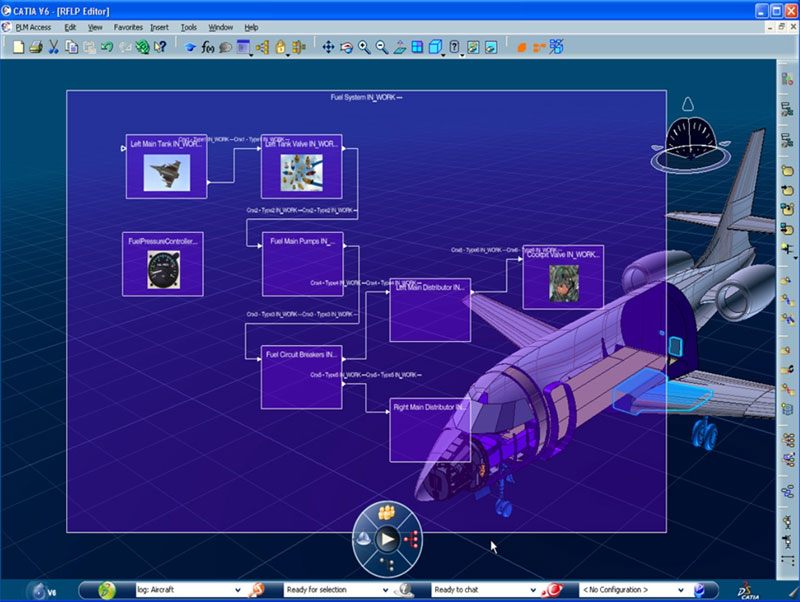This screenshot has height=602, width=800.
Task: Select the Left Tank Valve block
Action: [302, 167]
